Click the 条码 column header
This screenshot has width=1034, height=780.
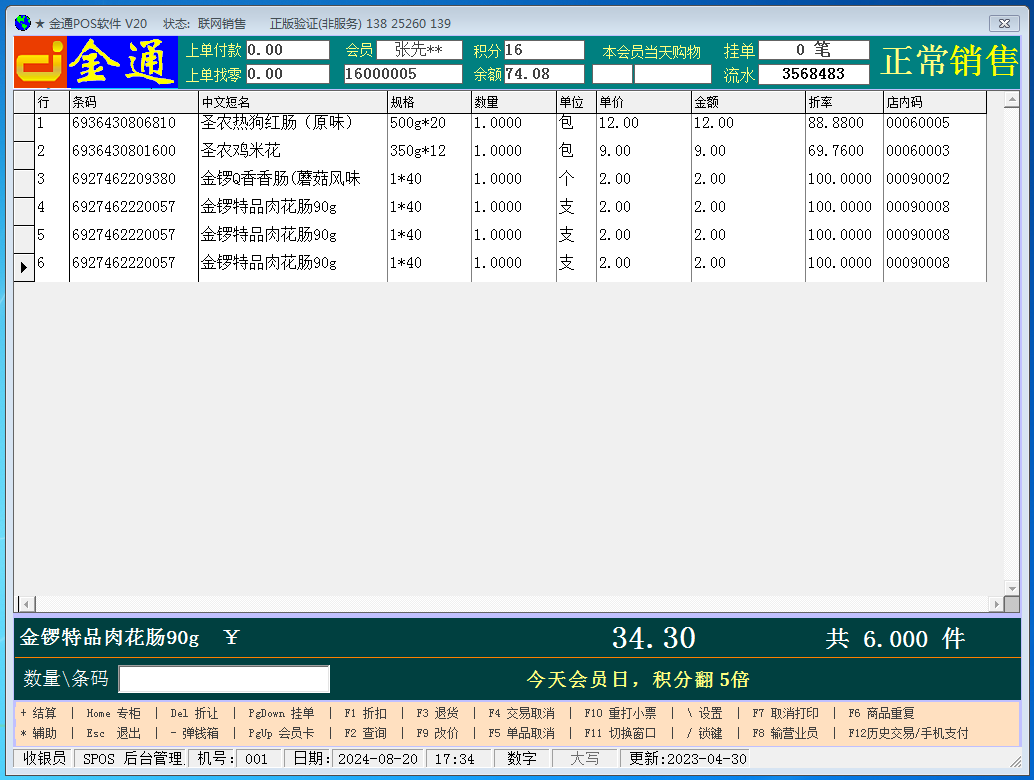click(x=134, y=102)
